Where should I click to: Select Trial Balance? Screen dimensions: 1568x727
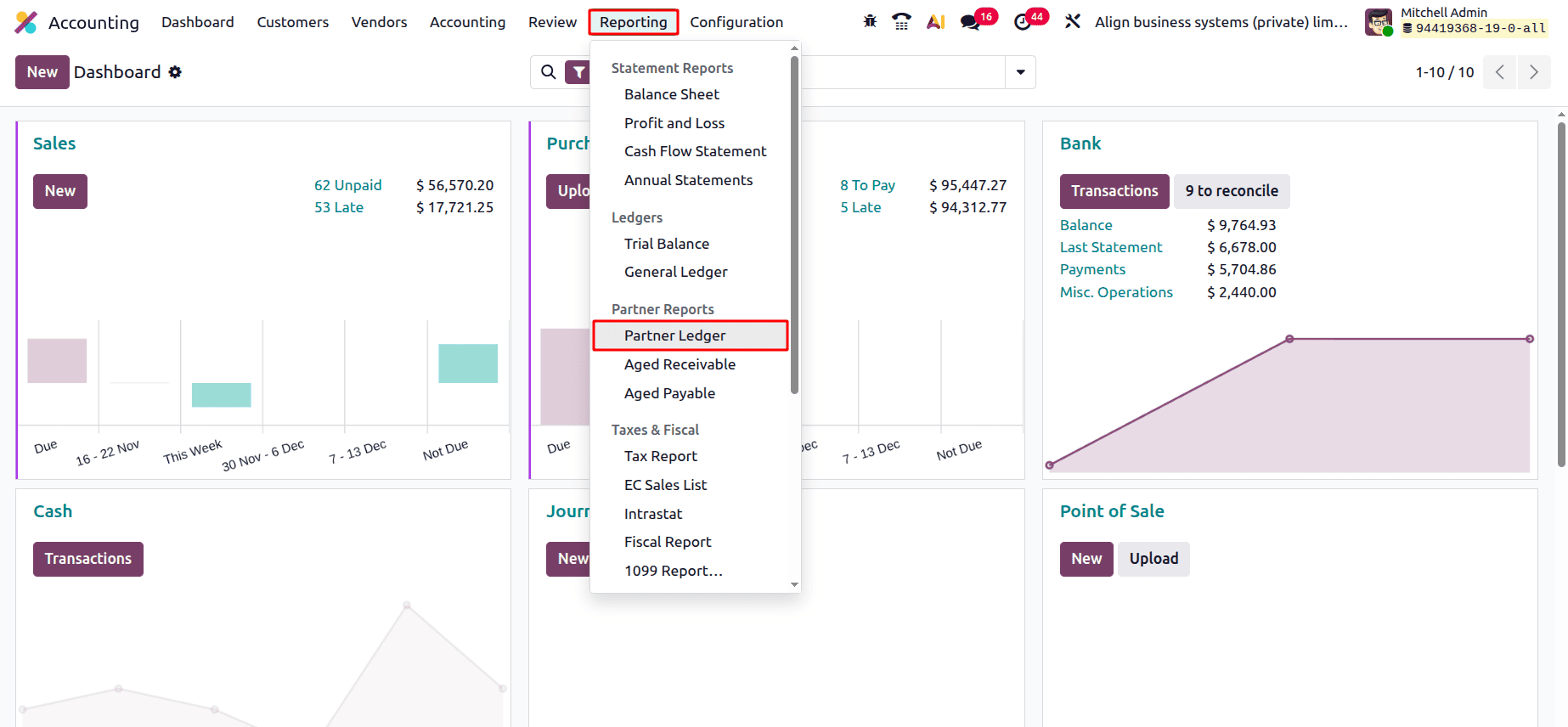tap(667, 244)
